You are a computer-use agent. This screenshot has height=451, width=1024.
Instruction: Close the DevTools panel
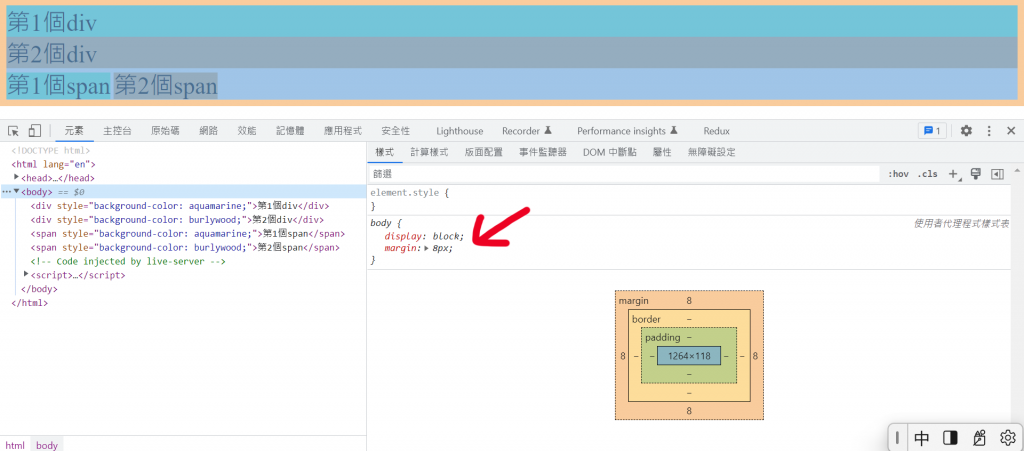[x=1011, y=131]
